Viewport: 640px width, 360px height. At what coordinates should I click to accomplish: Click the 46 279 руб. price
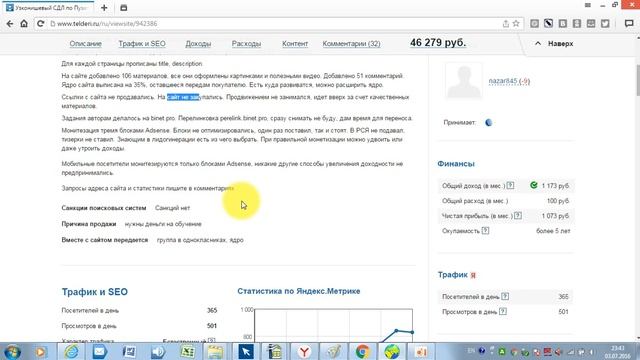click(x=438, y=43)
